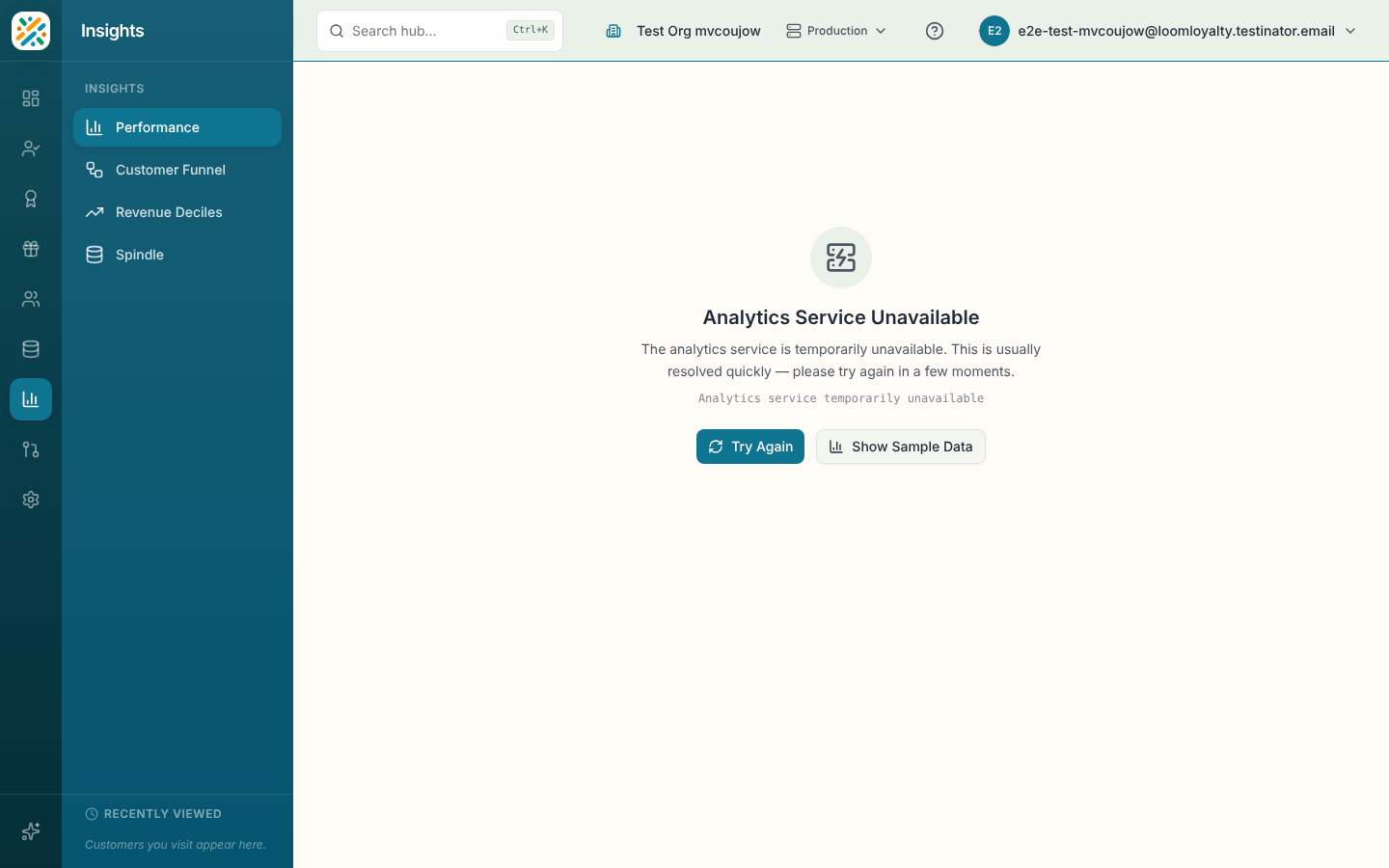Open Spindle in Insights menu
The height and width of the screenshot is (868, 1389).
coord(177,255)
